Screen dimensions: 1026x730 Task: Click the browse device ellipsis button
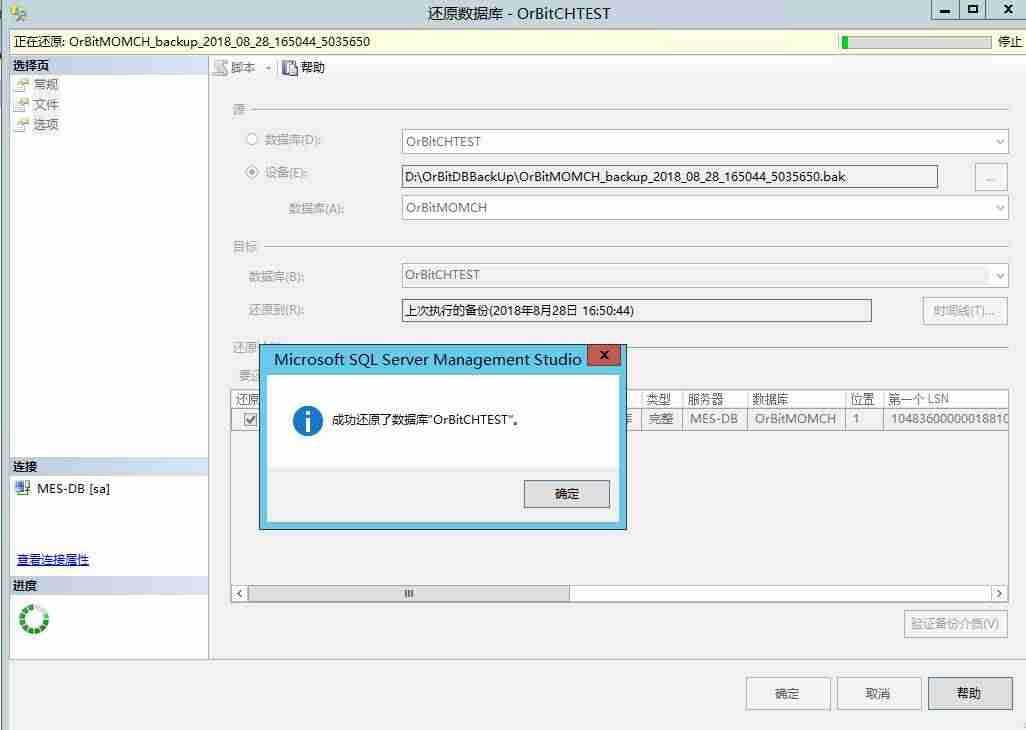pos(991,177)
